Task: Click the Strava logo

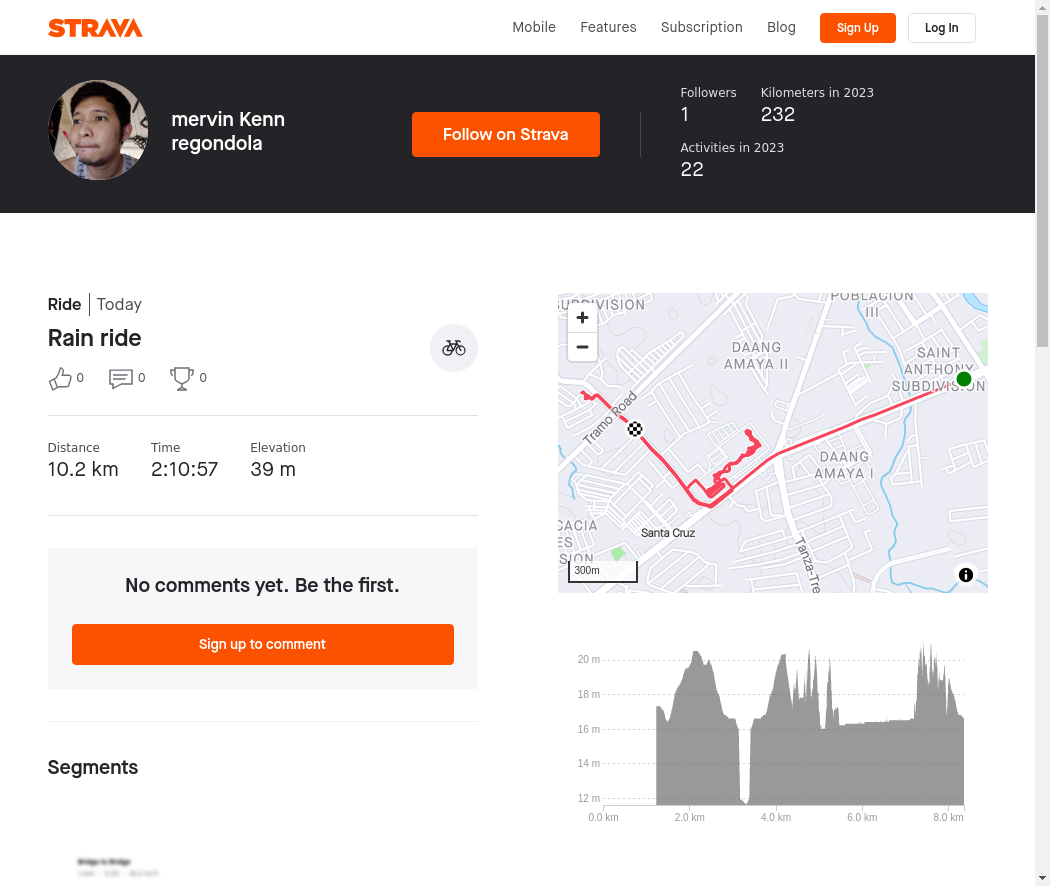Action: coord(95,28)
